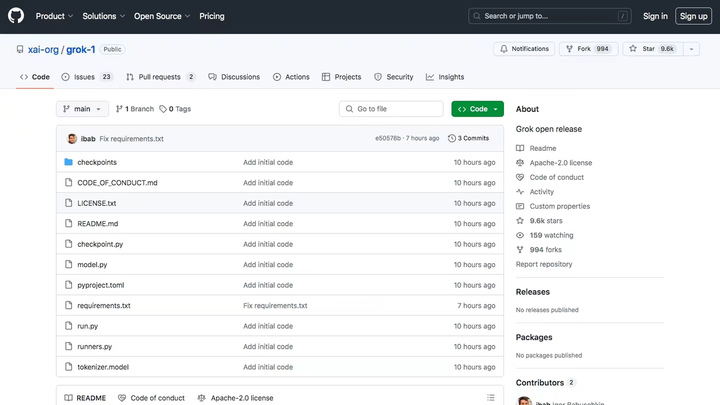Click the Go to file search box
This screenshot has width=720, height=405.
391,109
